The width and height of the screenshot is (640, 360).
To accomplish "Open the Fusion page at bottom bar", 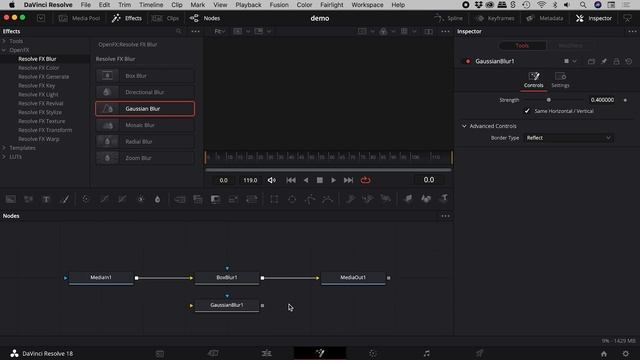I will tap(320, 353).
